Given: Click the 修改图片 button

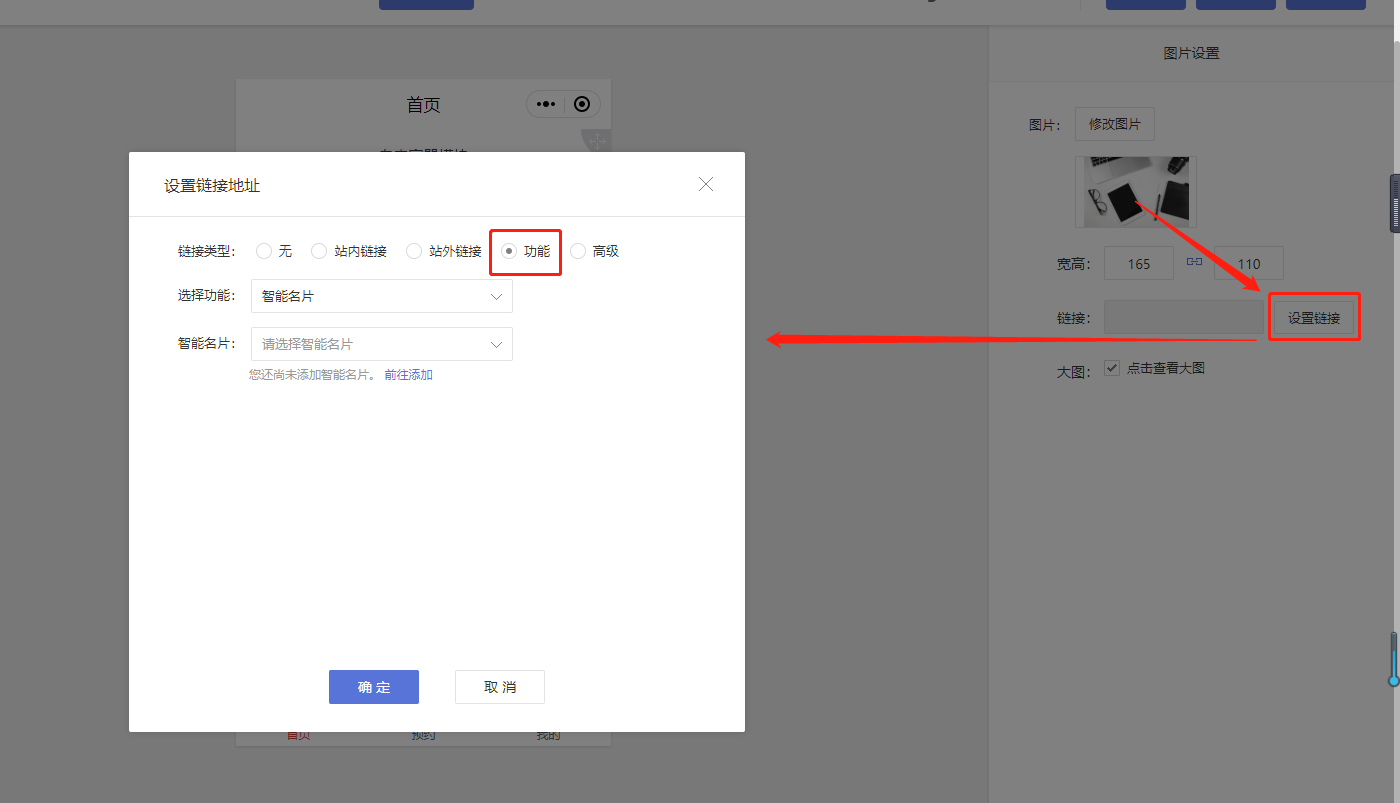Looking at the screenshot, I should (1115, 124).
